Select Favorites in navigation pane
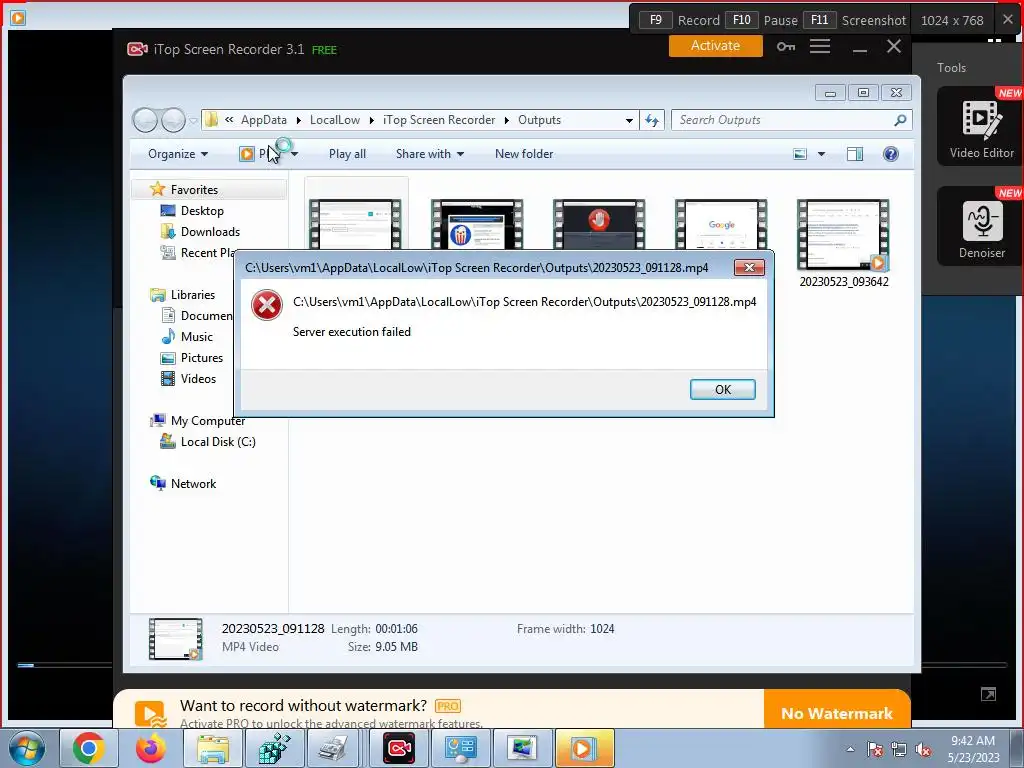 tap(194, 190)
